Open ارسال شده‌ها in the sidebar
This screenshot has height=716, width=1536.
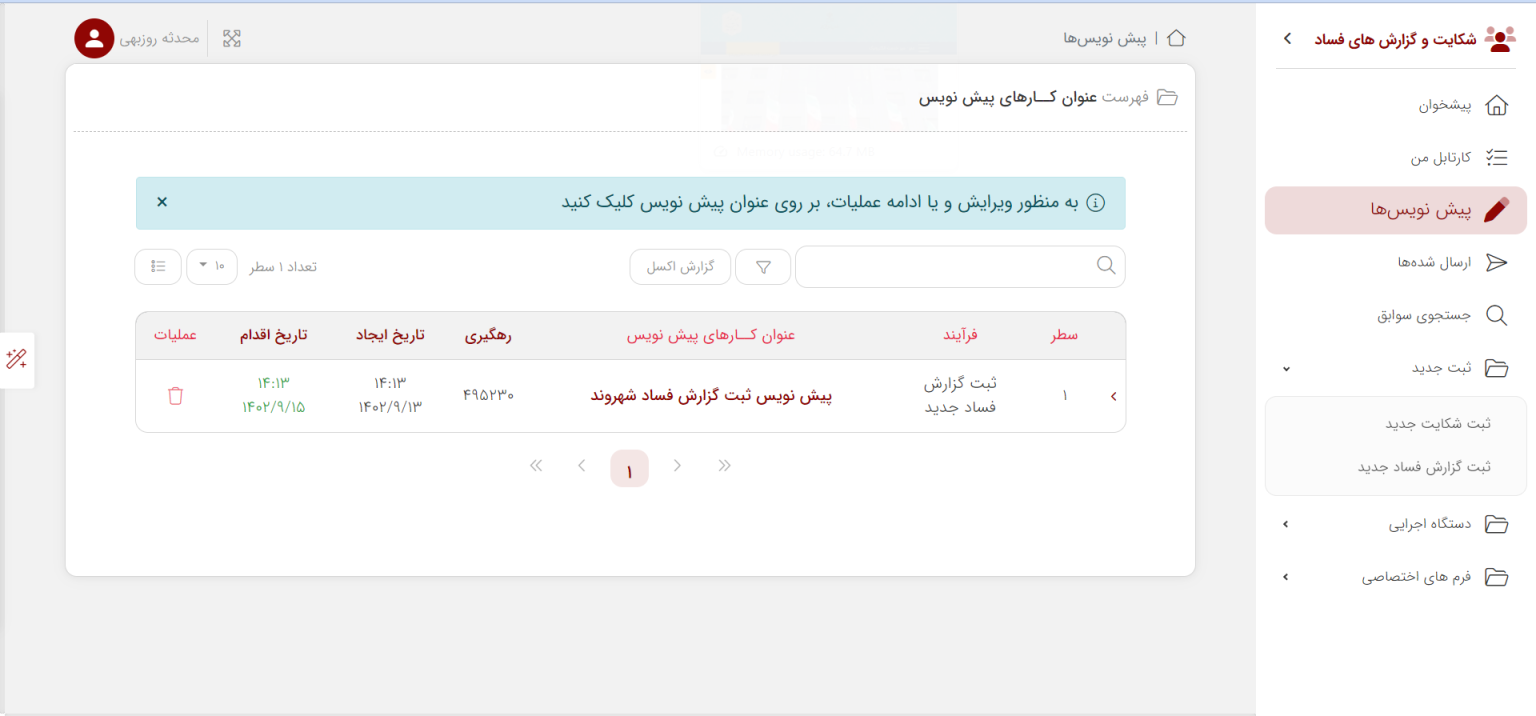(x=1434, y=262)
